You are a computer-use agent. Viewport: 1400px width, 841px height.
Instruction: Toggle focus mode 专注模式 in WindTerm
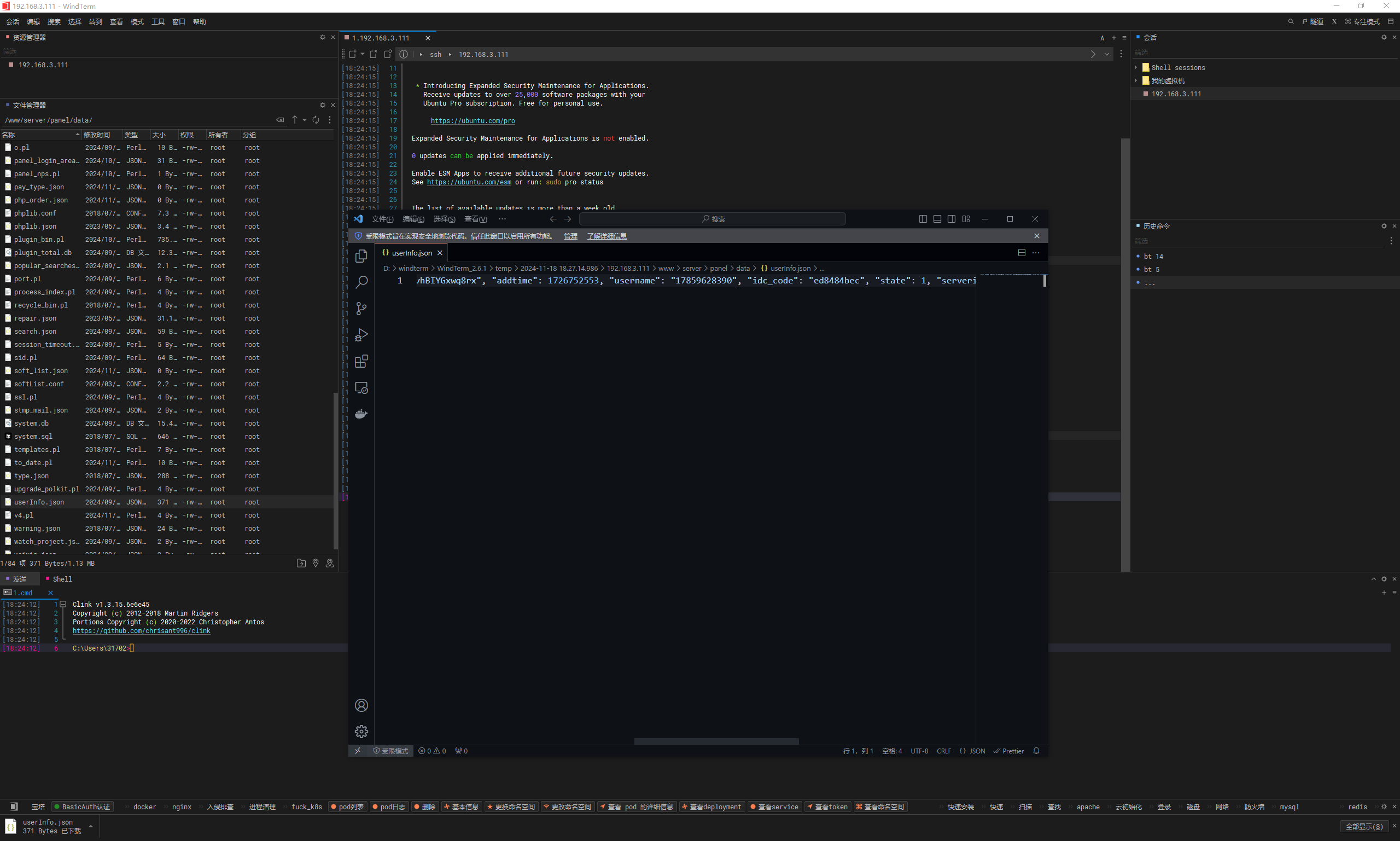[1362, 21]
